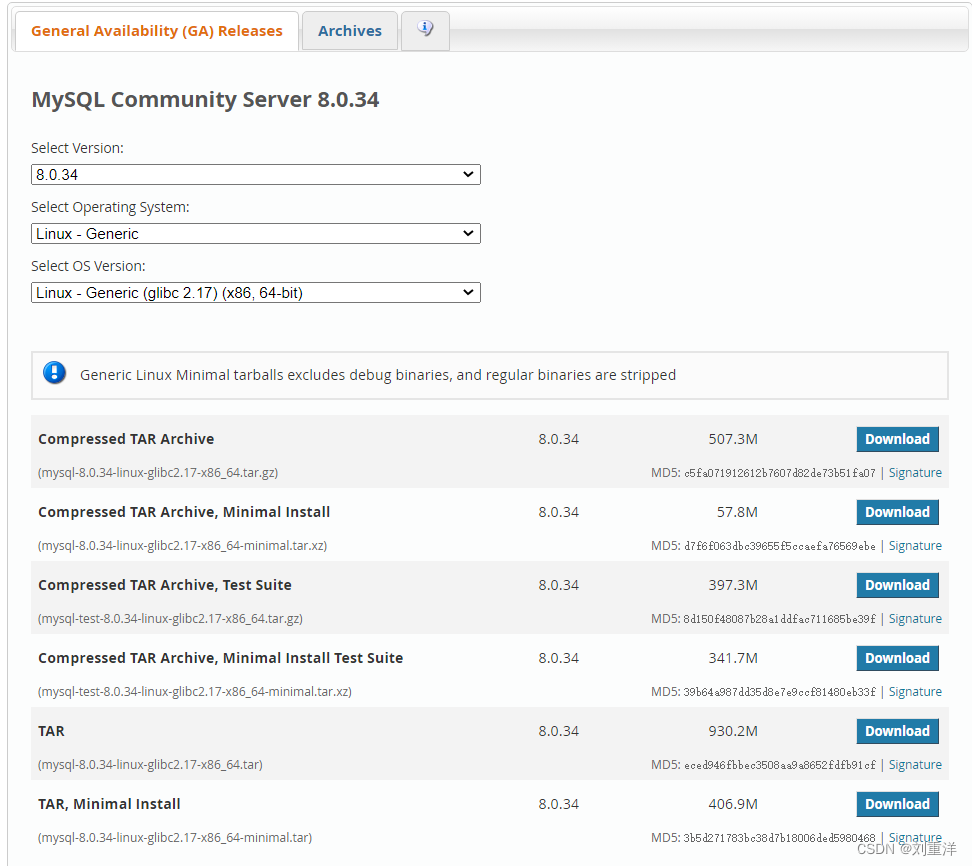This screenshot has height=866, width=972.
Task: Open the info tab next to Archives
Action: click(x=425, y=30)
